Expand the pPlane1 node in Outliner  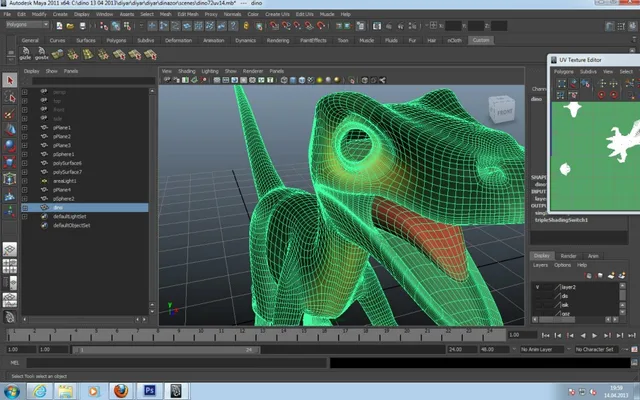(25, 128)
